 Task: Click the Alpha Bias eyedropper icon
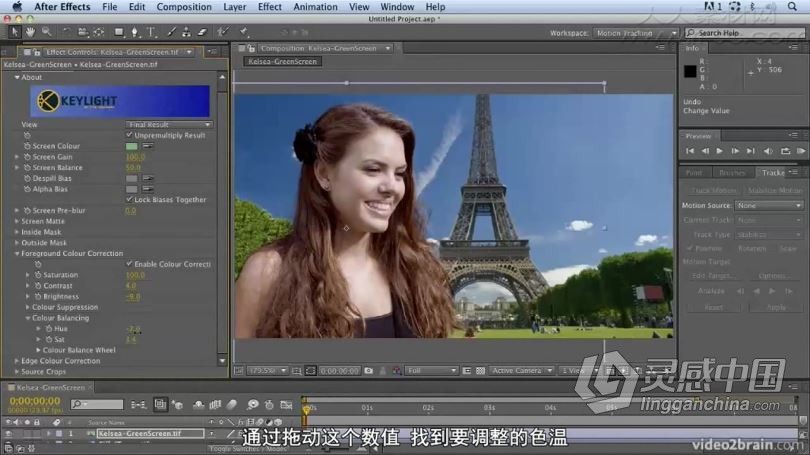[148, 189]
